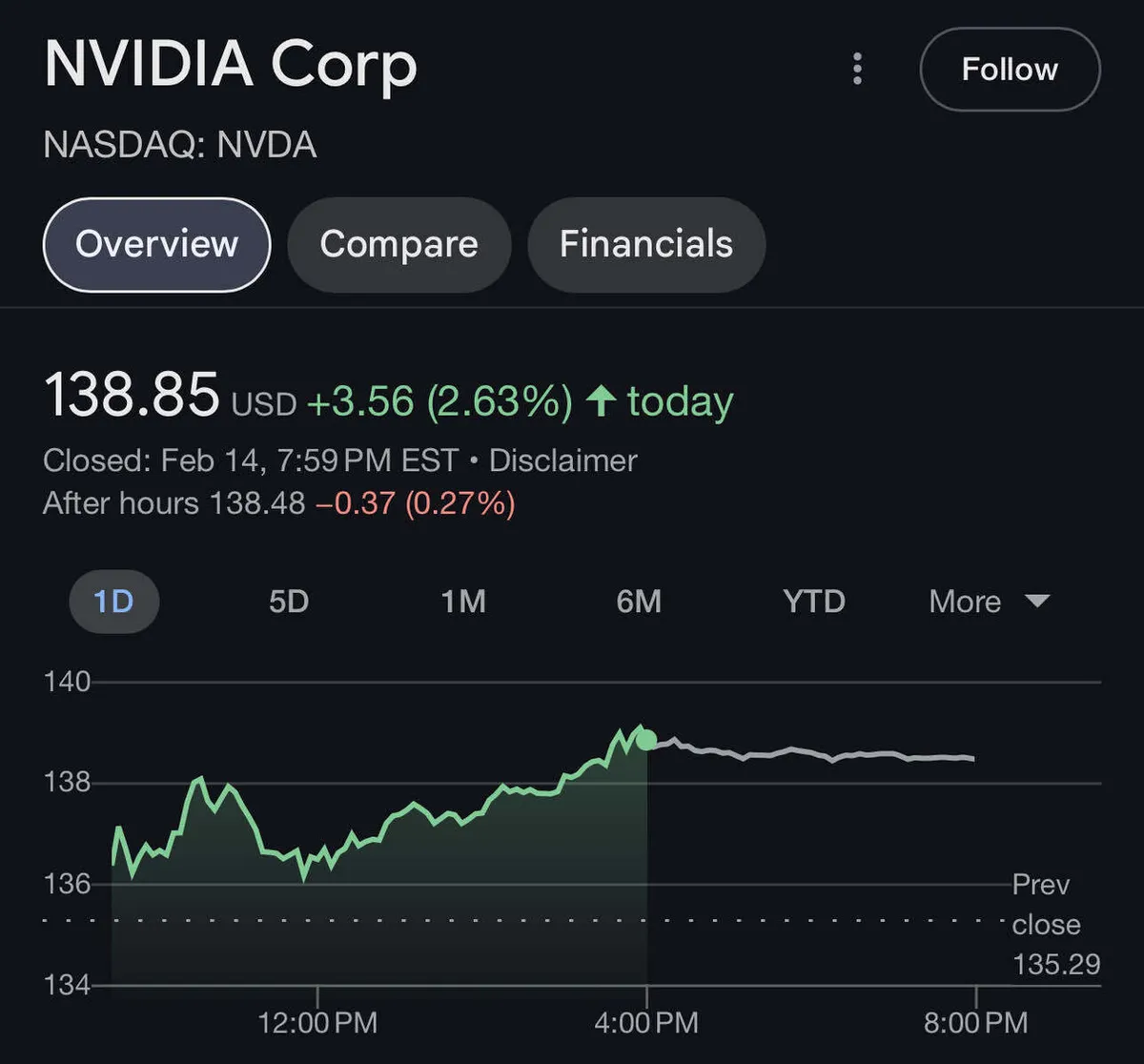The width and height of the screenshot is (1144, 1064).
Task: Select the 1D chart range
Action: coord(113,602)
